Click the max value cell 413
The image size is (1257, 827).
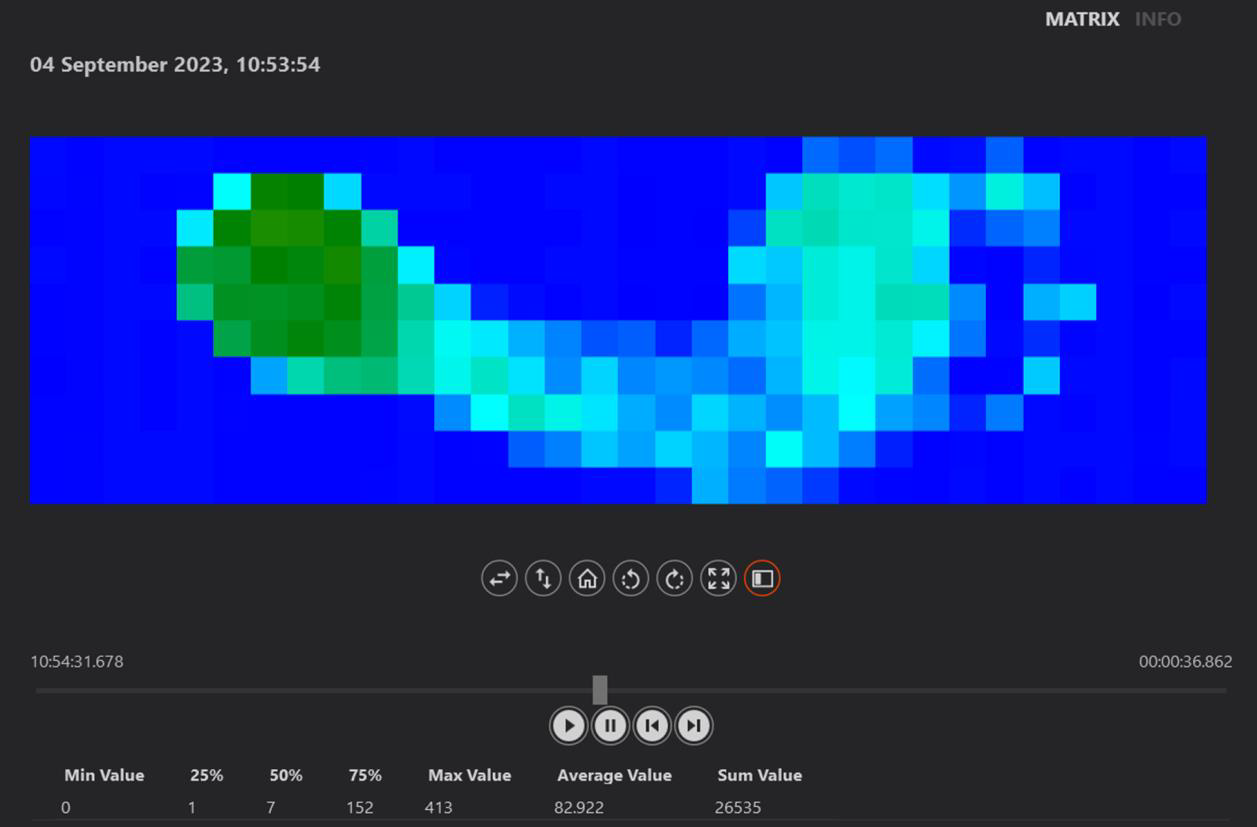pyautogui.click(x=438, y=807)
